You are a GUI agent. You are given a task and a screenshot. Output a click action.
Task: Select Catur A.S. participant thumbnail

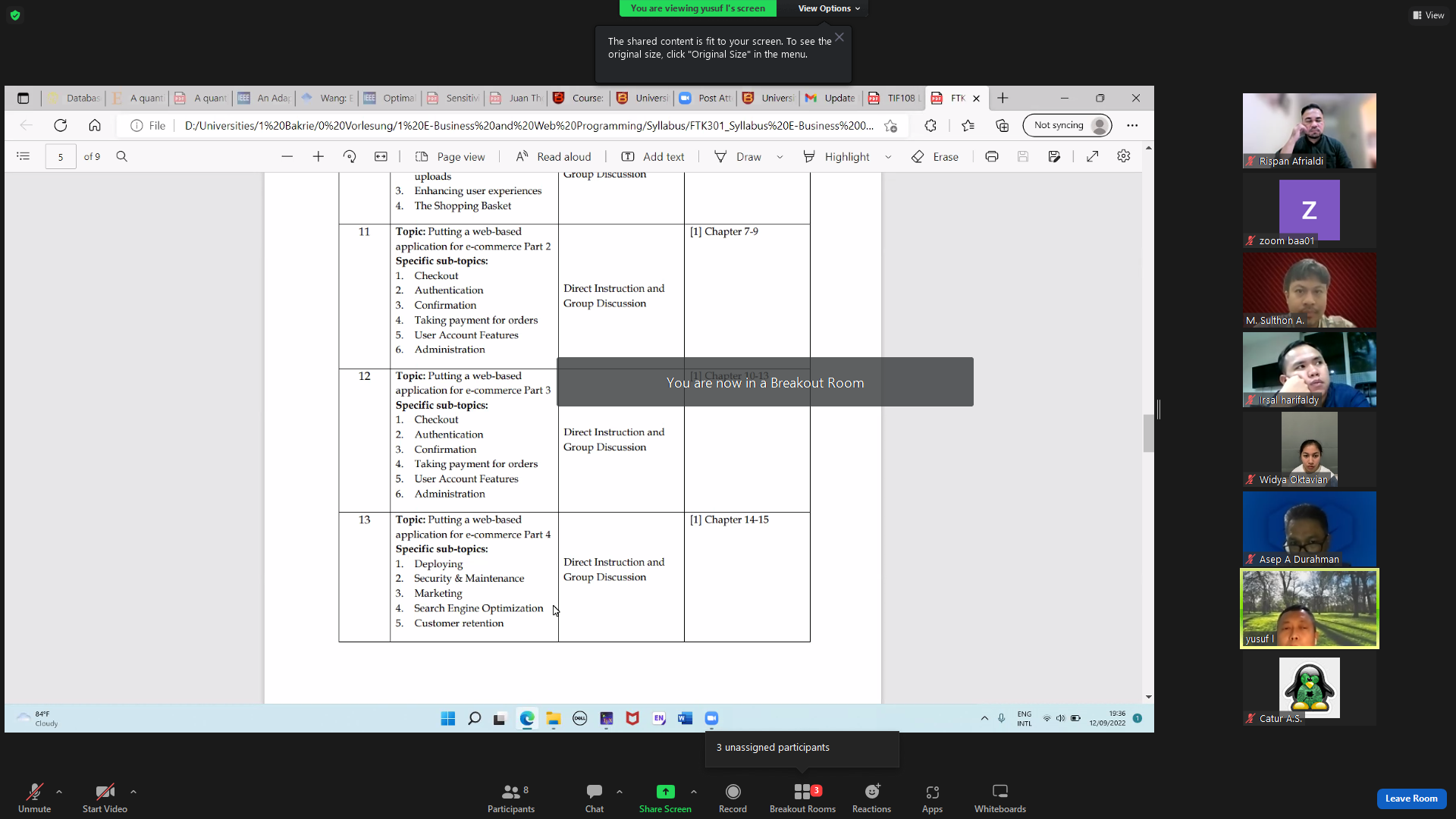click(1309, 688)
